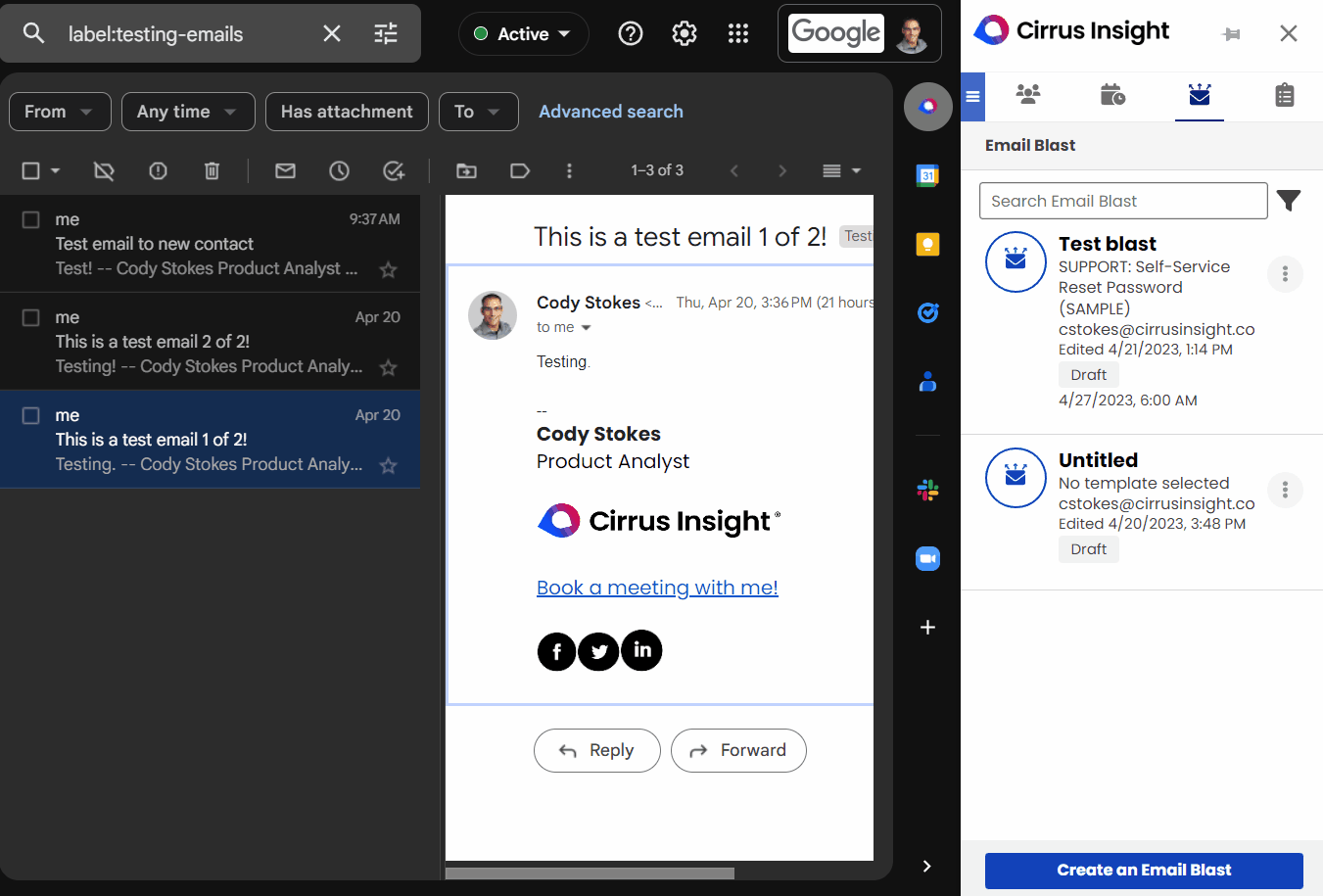Filter email blasts funnel icon

pyautogui.click(x=1289, y=201)
